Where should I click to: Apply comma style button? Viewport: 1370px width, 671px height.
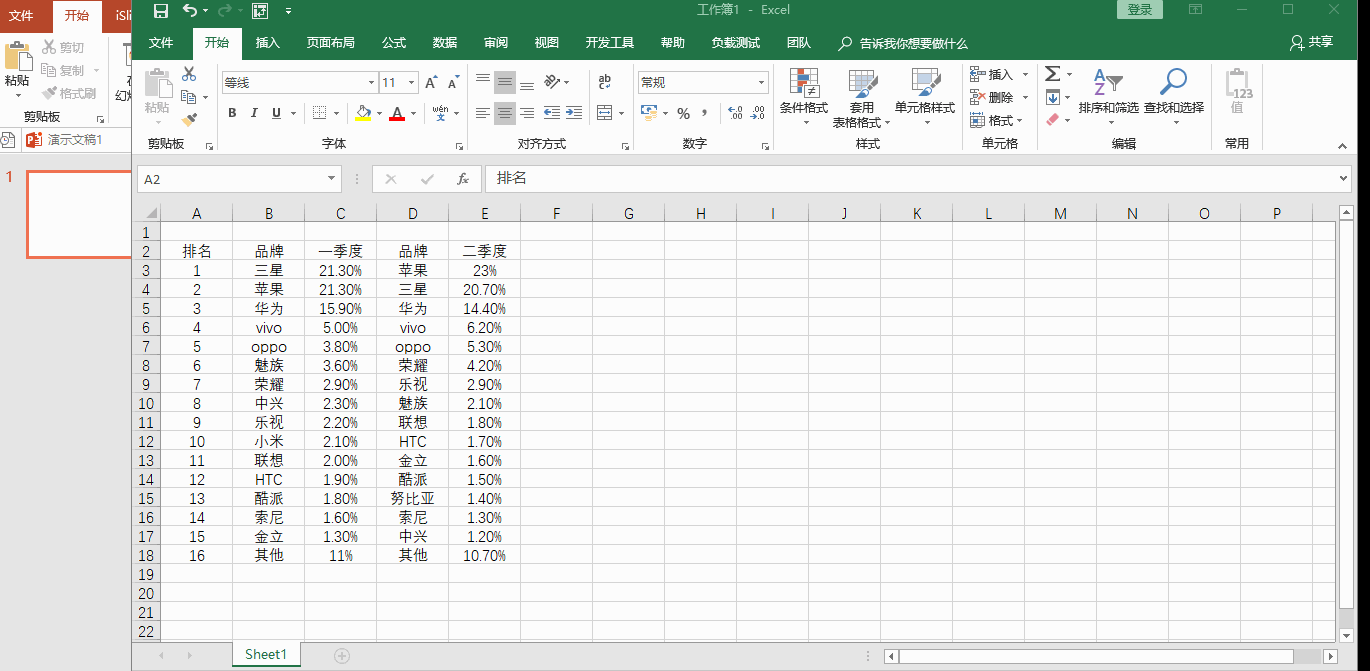click(x=704, y=113)
